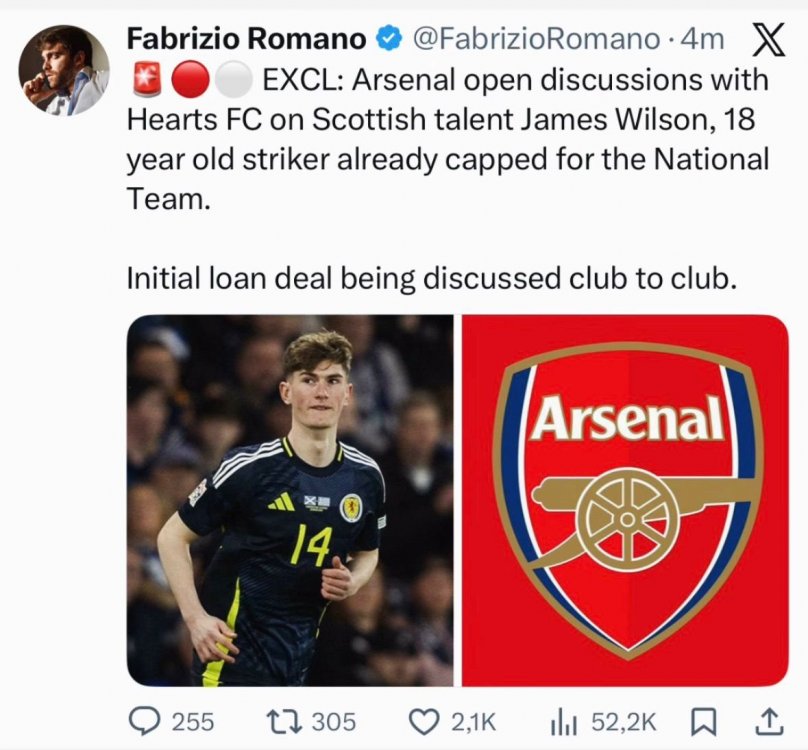Screen dimensions: 808x750
Task: Click the 4m timestamp
Action: click(x=701, y=40)
